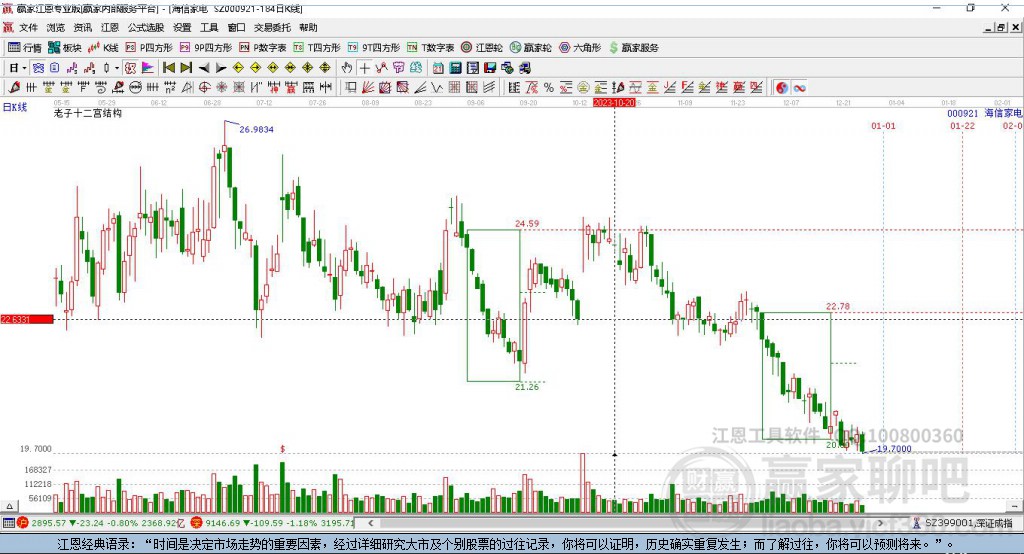The image size is (1024, 554).
Task: Click the last yellow diamond four-arrow icon
Action: click(x=325, y=68)
